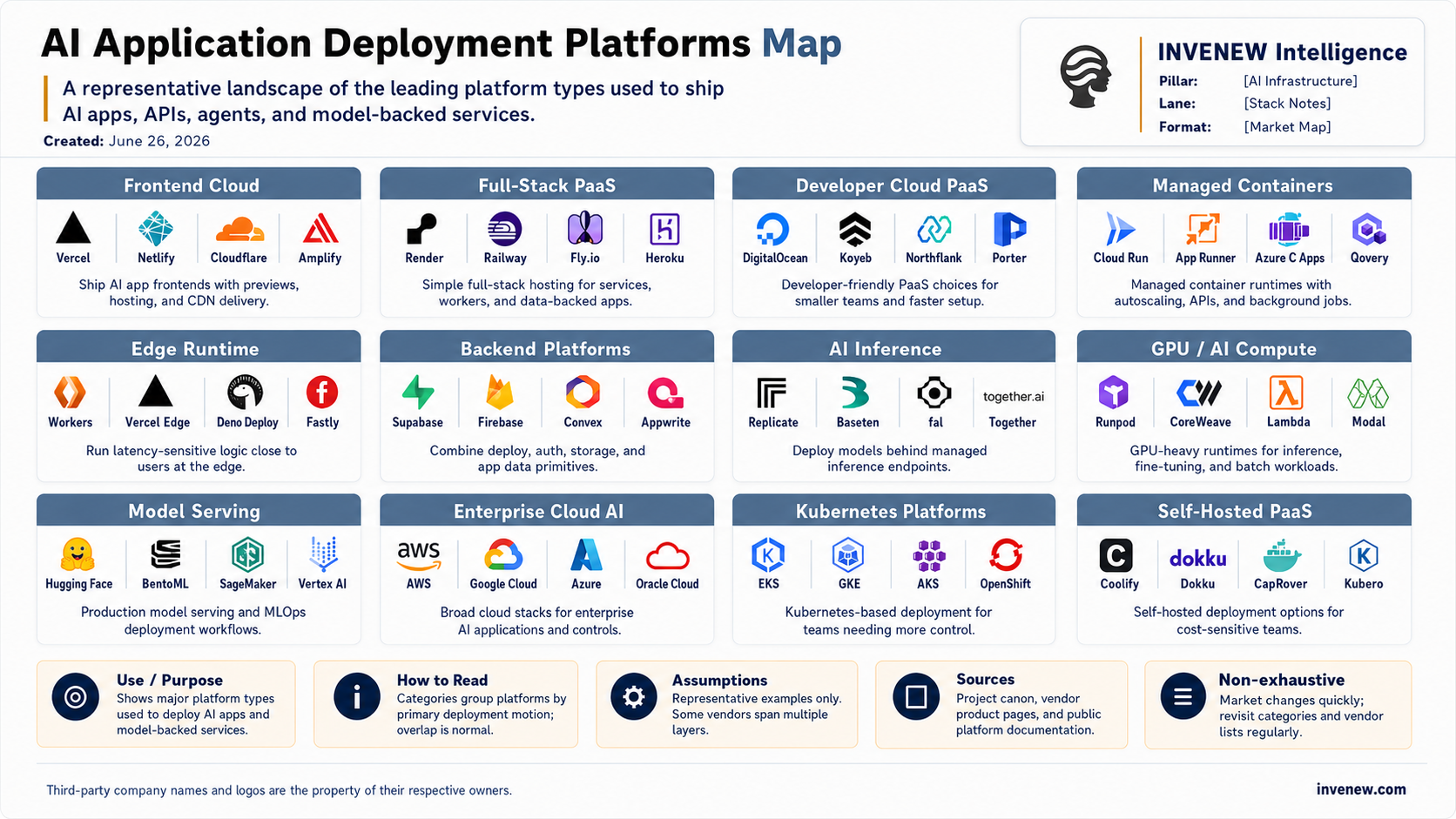Open the invenew.com link
1456x819 pixels.
(1361, 789)
